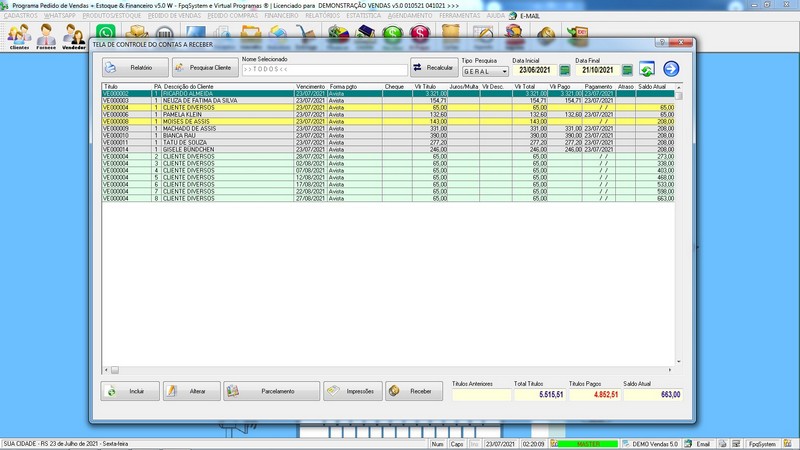The height and width of the screenshot is (450, 800).
Task: Click the Receber button
Action: click(414, 391)
